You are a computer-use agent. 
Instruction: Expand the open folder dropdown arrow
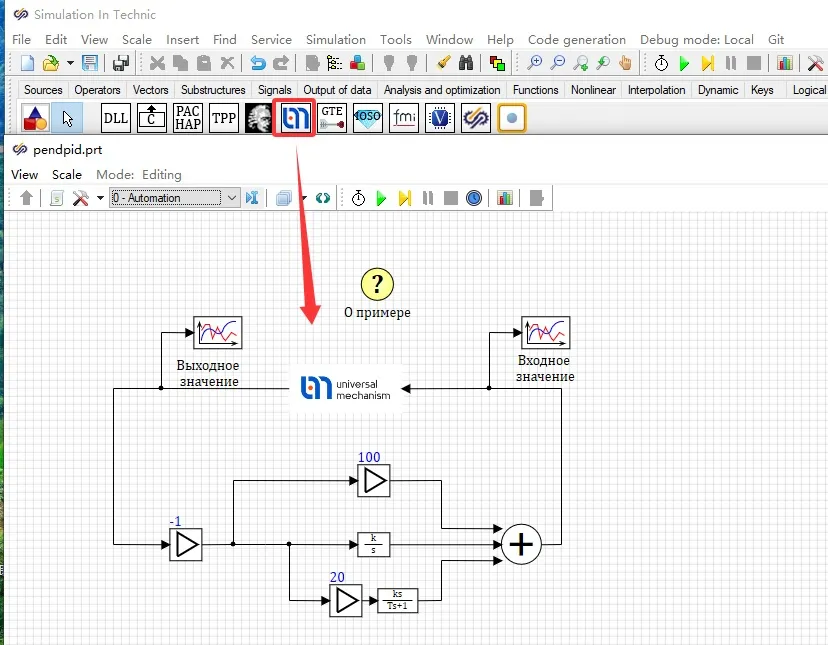(x=70, y=63)
